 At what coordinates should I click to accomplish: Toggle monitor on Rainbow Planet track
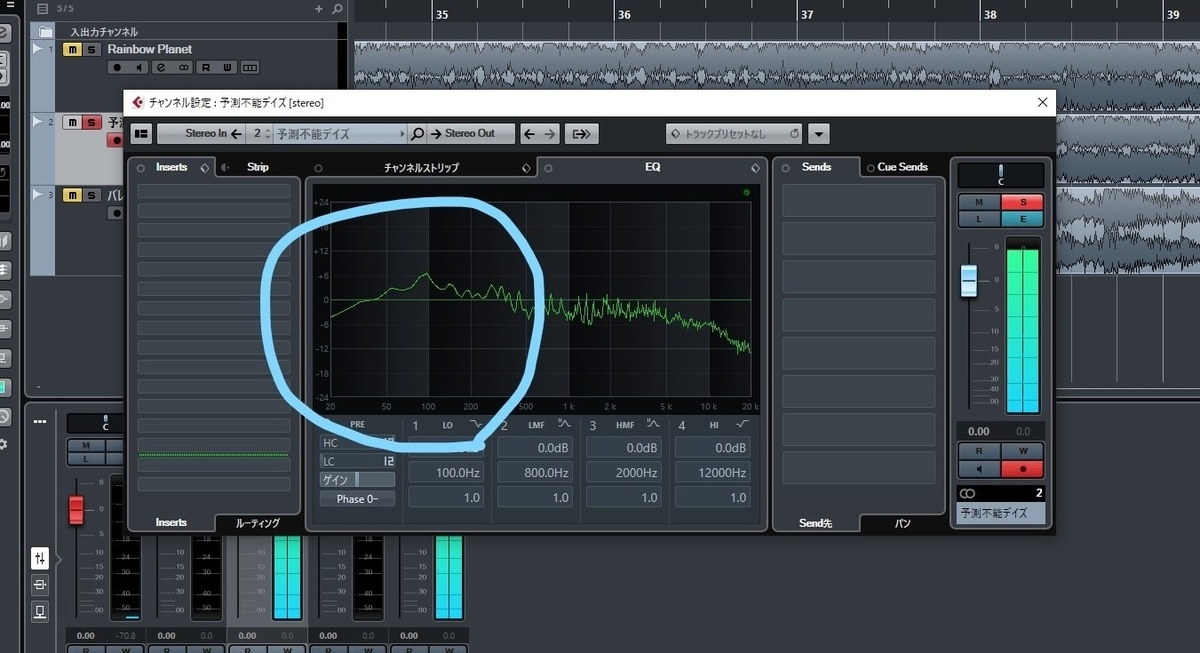point(138,67)
